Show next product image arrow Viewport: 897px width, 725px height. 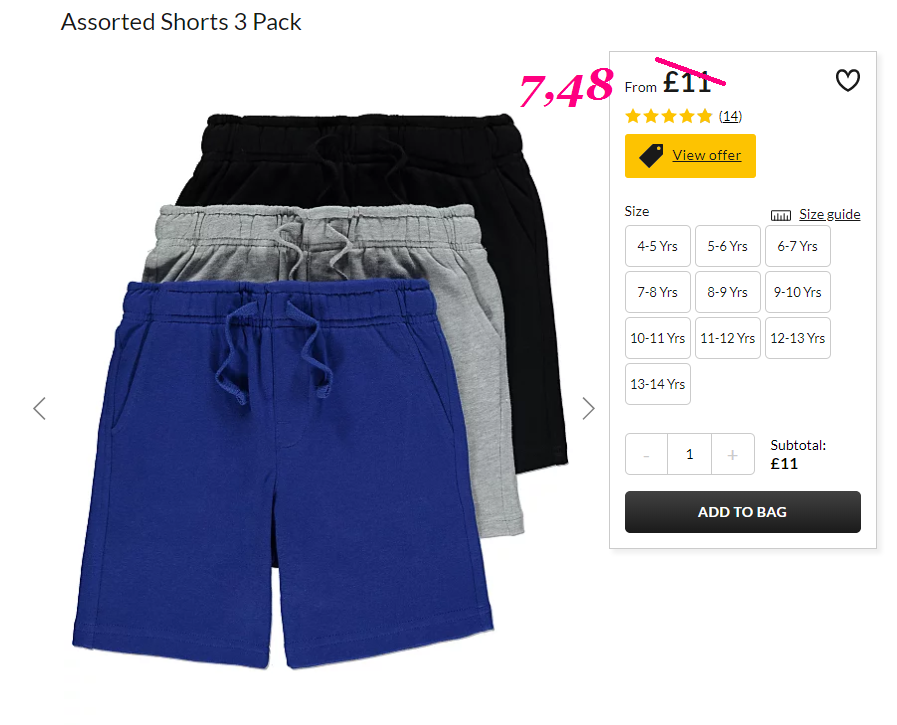588,409
